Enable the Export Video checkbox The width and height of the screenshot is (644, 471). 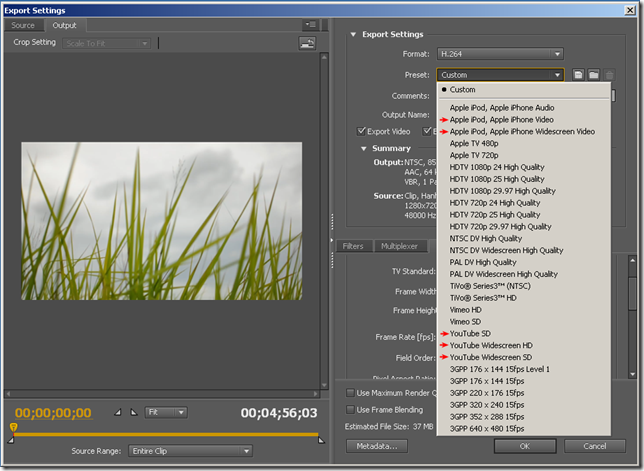tap(363, 131)
